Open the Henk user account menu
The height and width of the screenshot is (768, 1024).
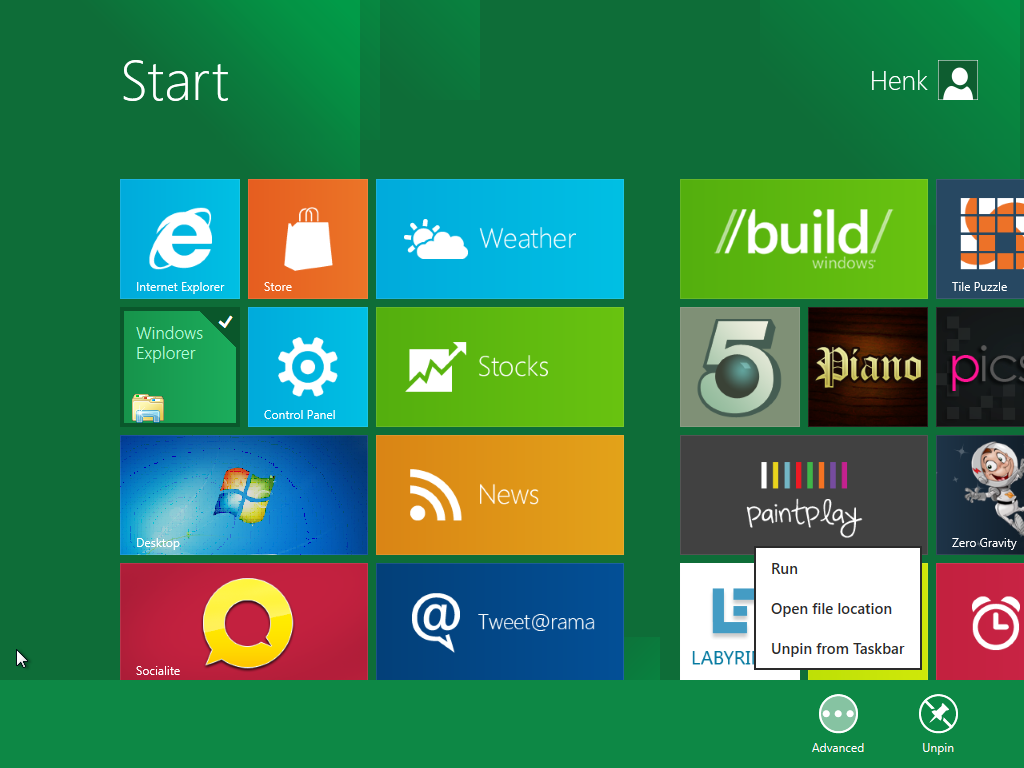[923, 80]
